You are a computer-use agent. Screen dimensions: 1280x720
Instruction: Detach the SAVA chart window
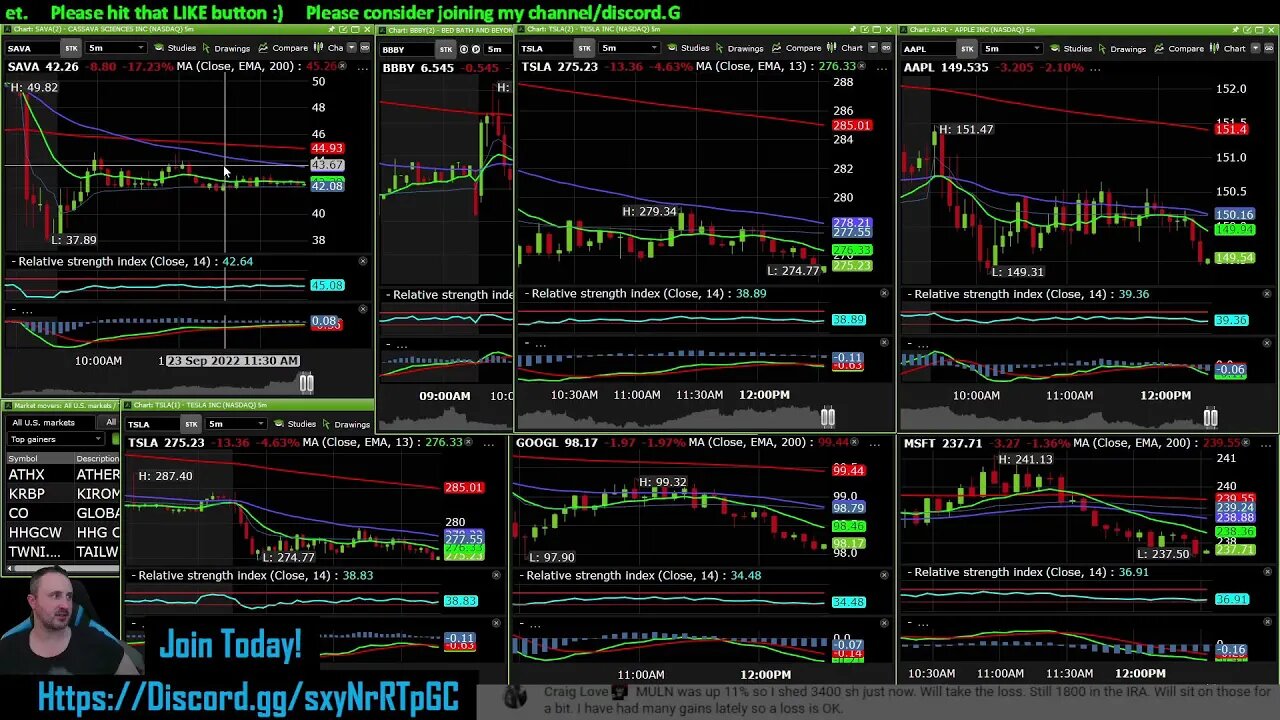pyautogui.click(x=343, y=30)
